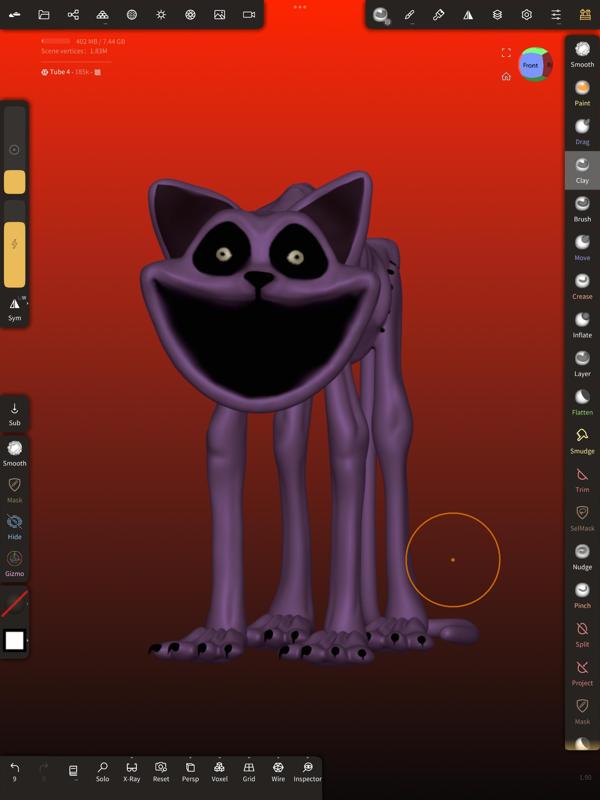
Task: Toggle Persp perspective camera
Action: [190, 772]
